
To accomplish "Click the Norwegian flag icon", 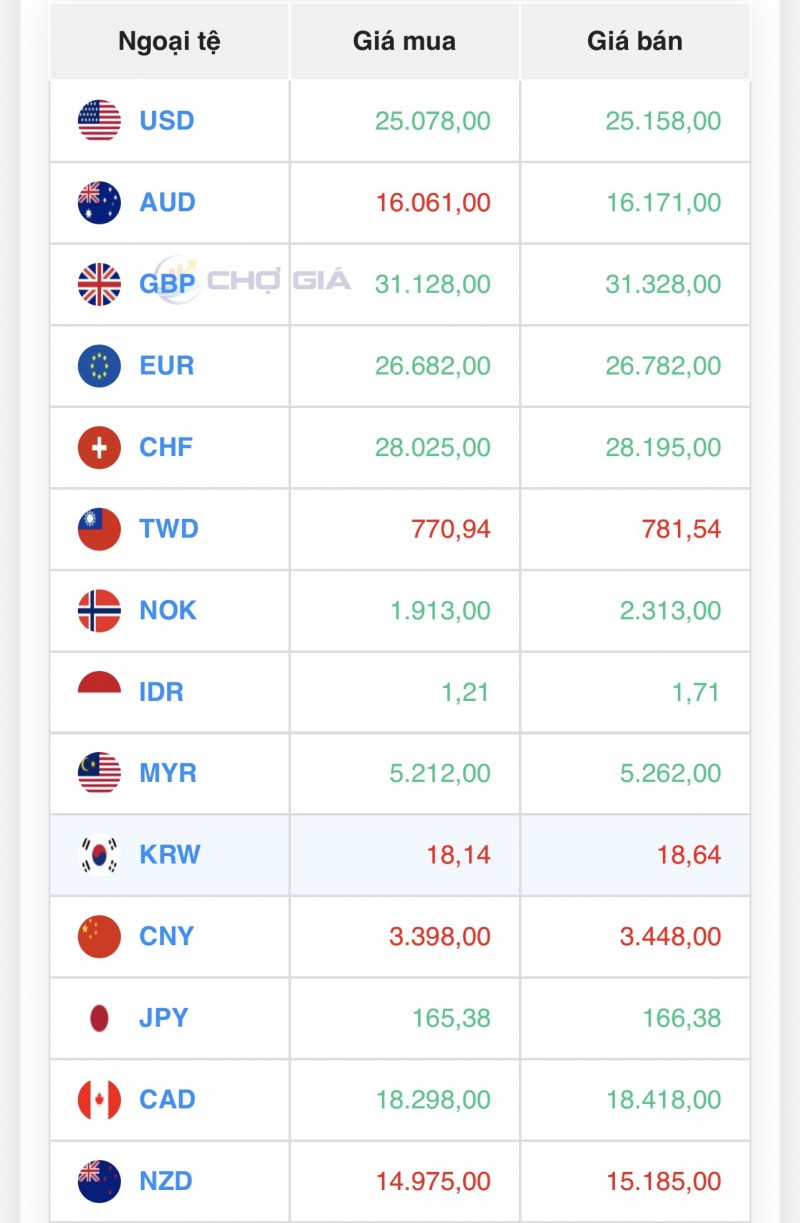I will (x=99, y=610).
